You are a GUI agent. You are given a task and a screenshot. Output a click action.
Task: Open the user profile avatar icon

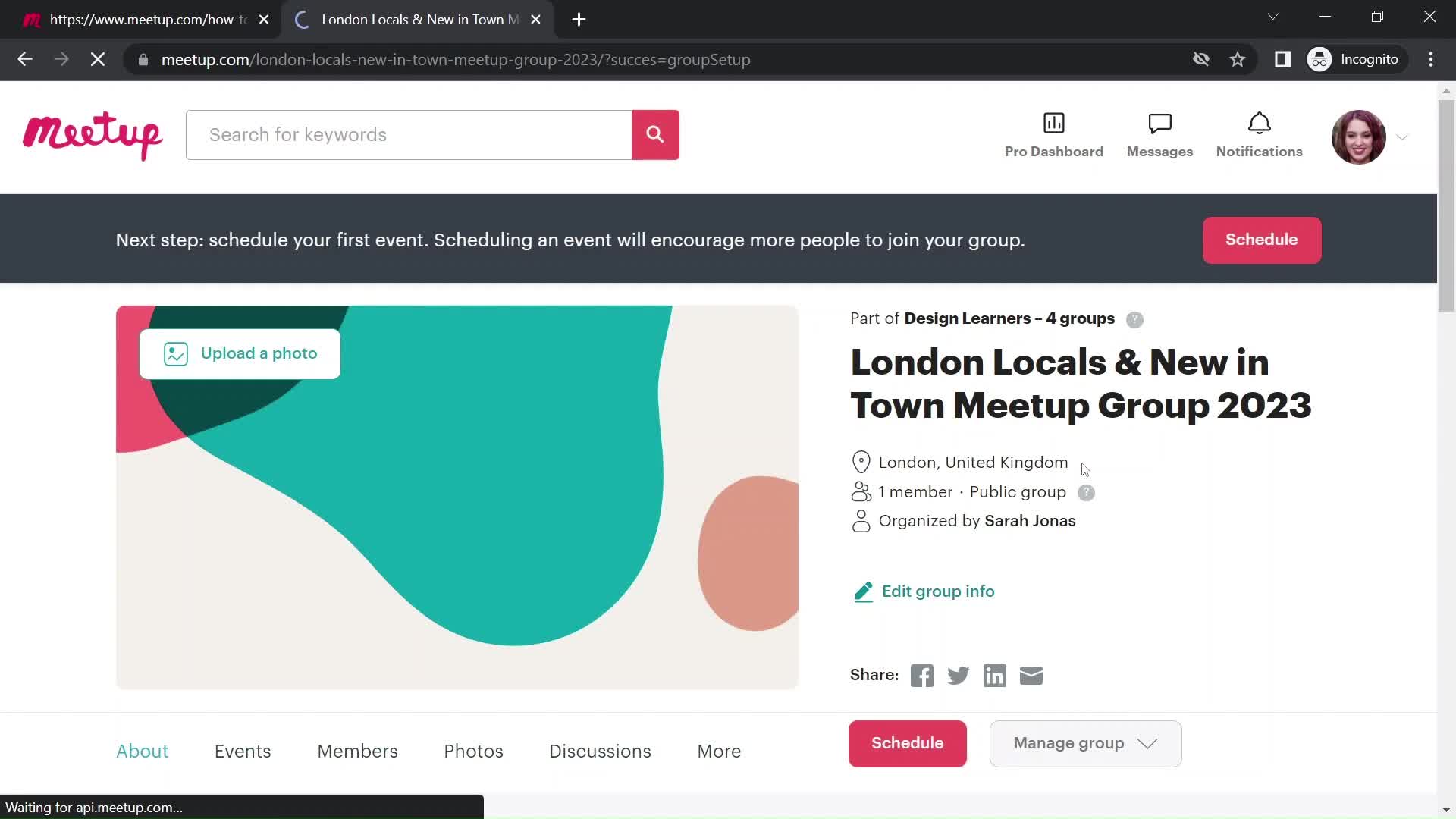click(x=1357, y=134)
